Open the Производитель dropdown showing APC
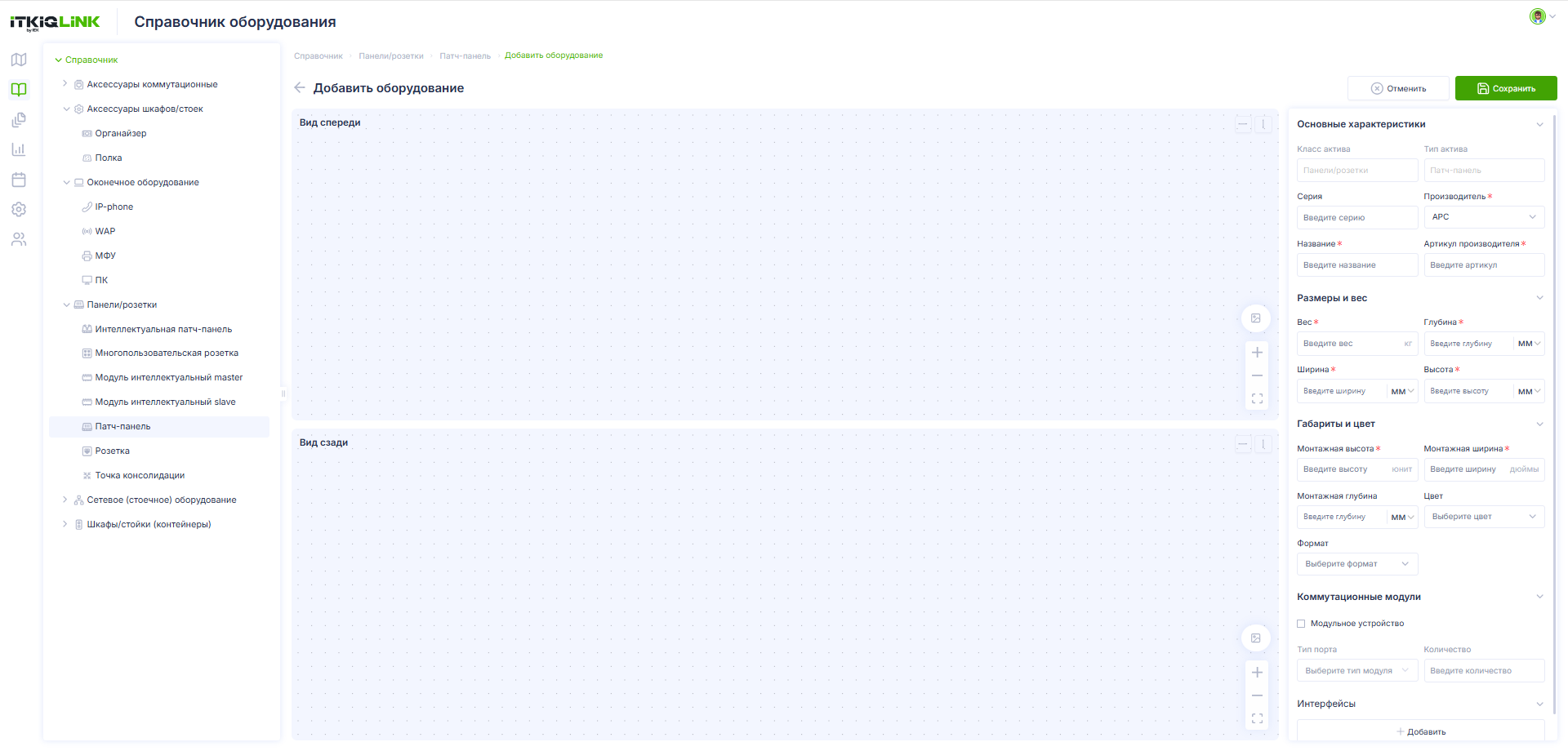Viewport: 1568px width, 751px height. pos(1484,217)
